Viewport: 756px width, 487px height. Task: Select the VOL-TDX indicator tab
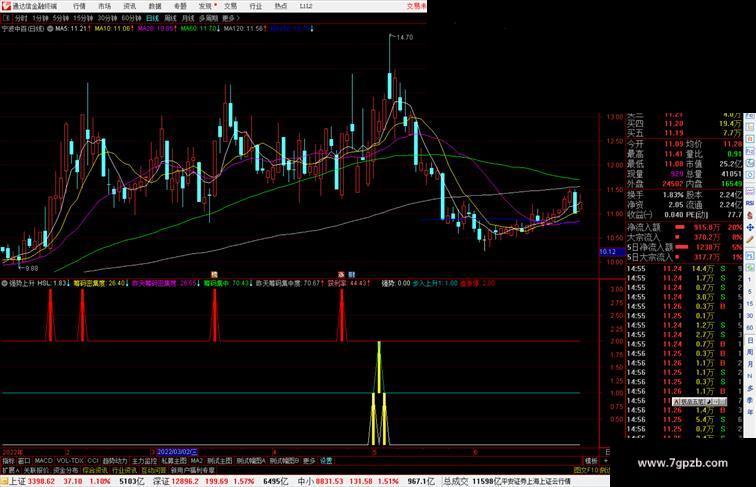point(70,461)
